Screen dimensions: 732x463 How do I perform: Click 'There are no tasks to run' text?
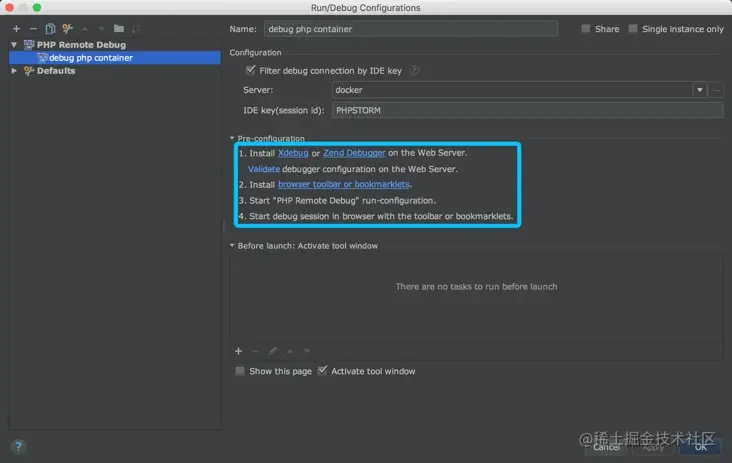point(476,287)
